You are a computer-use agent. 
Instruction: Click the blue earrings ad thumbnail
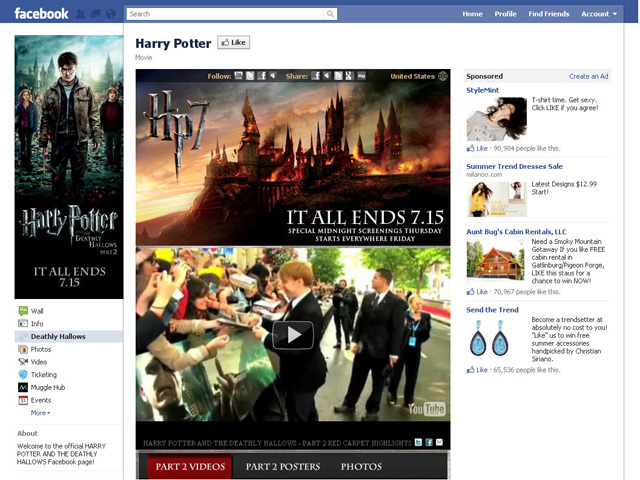[x=489, y=337]
